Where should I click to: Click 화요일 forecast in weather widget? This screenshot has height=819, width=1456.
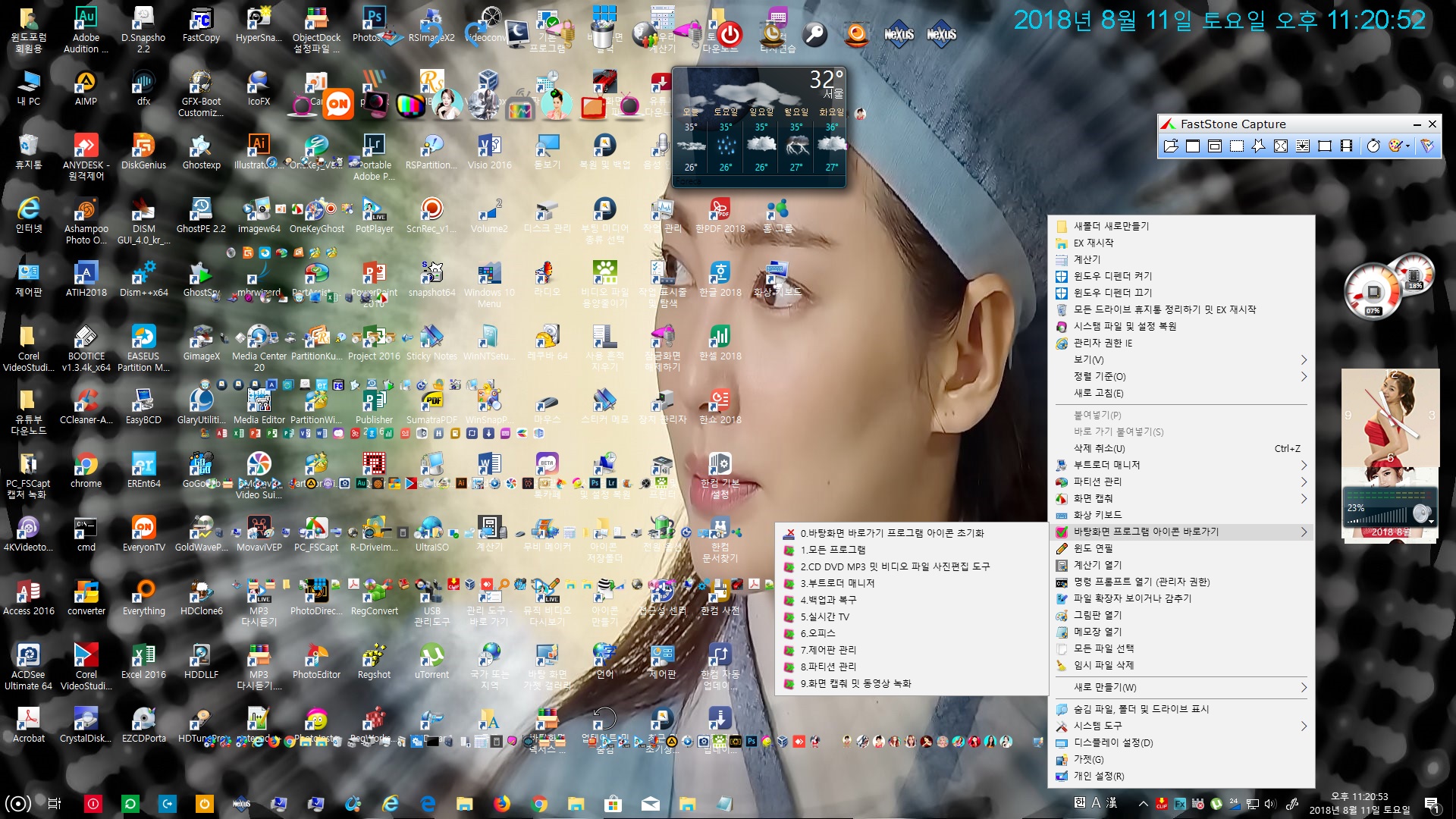coord(831,140)
